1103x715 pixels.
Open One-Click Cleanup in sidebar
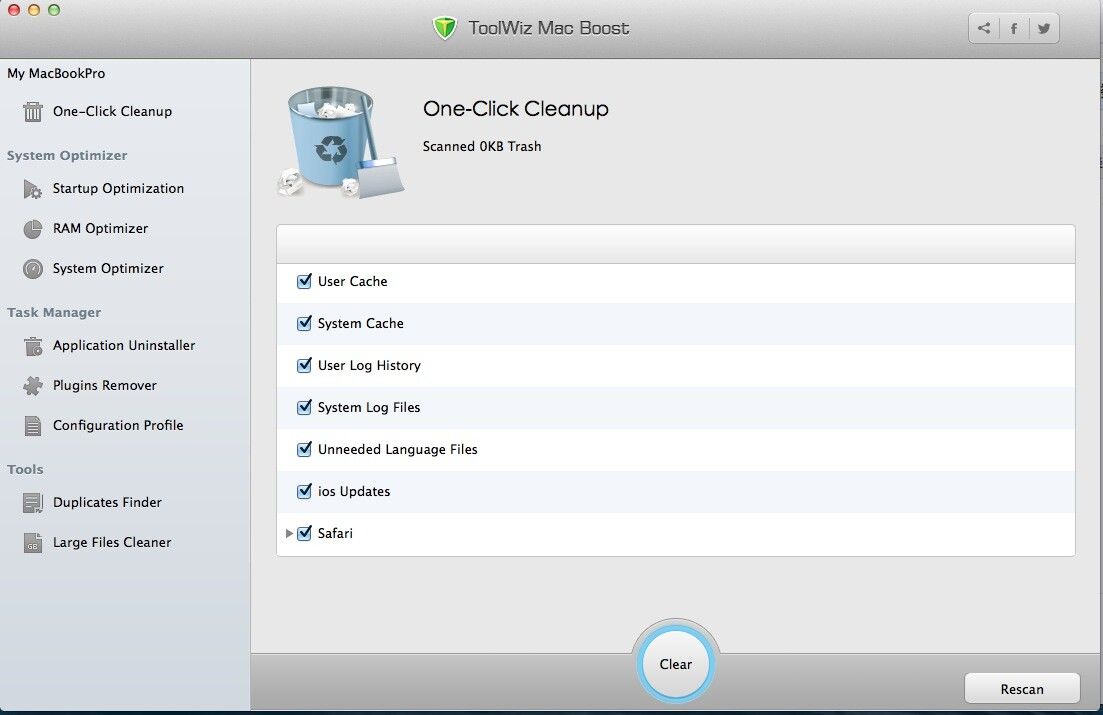pyautogui.click(x=113, y=111)
